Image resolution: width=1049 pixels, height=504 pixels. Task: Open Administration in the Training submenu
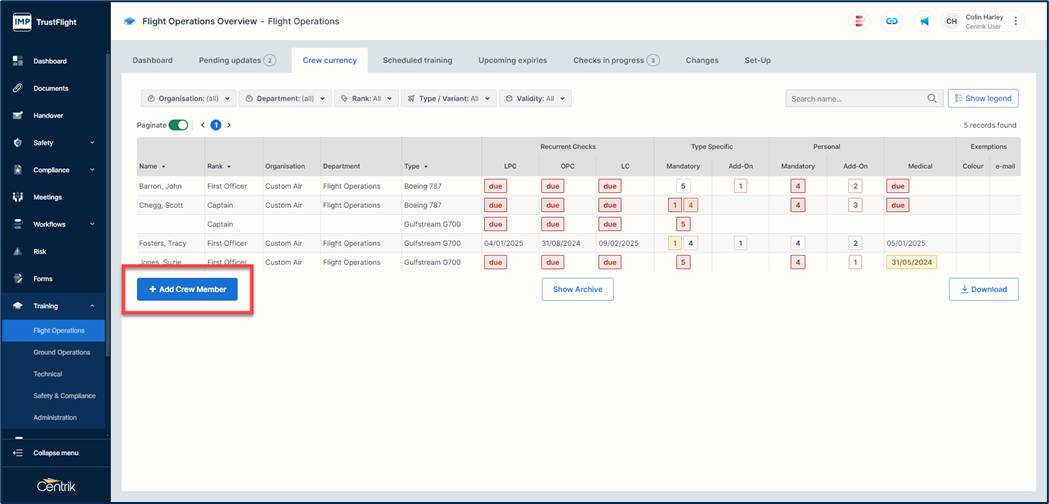[55, 417]
